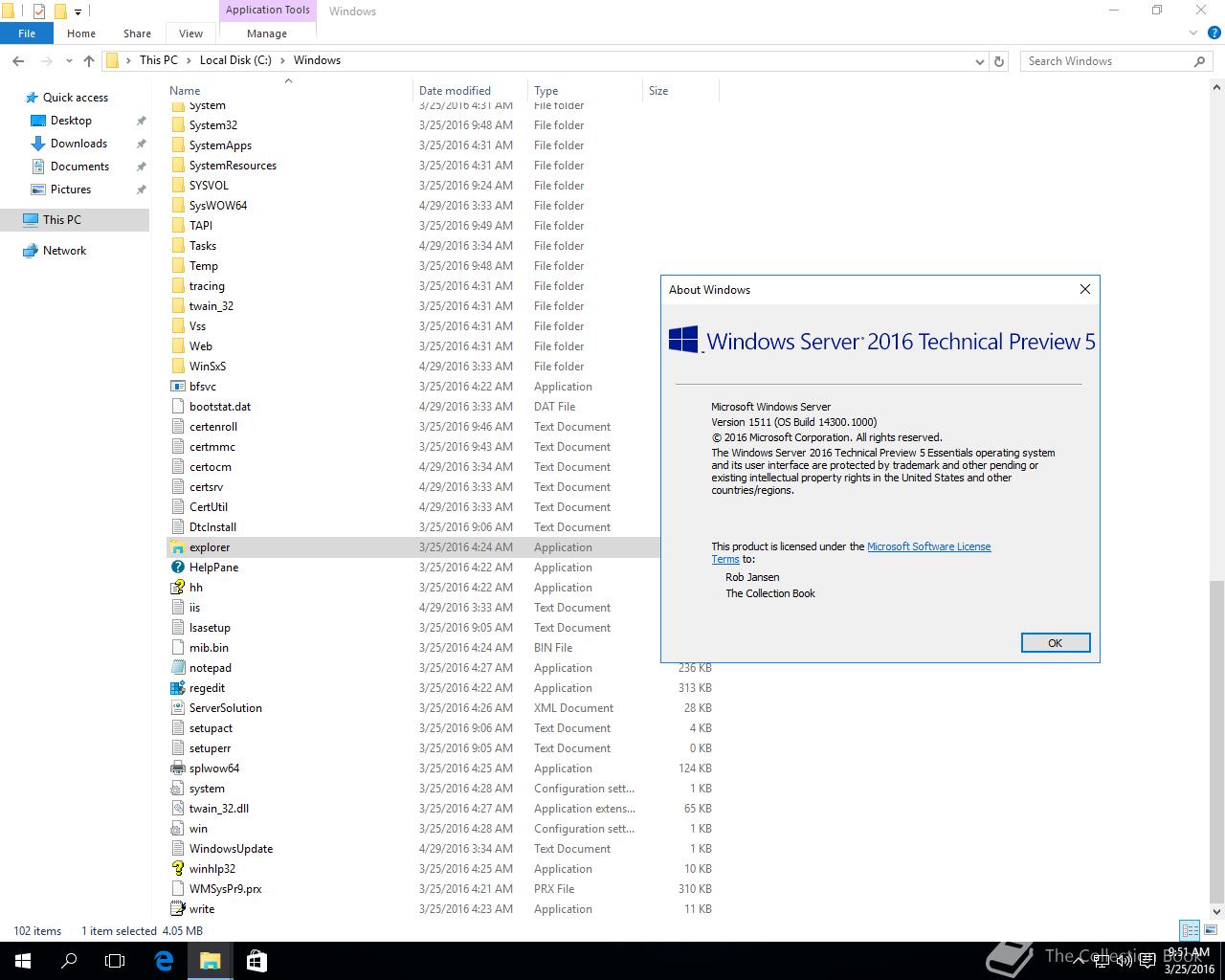Click the File Explorer taskbar icon
This screenshot has width=1225, height=980.
[x=210, y=961]
